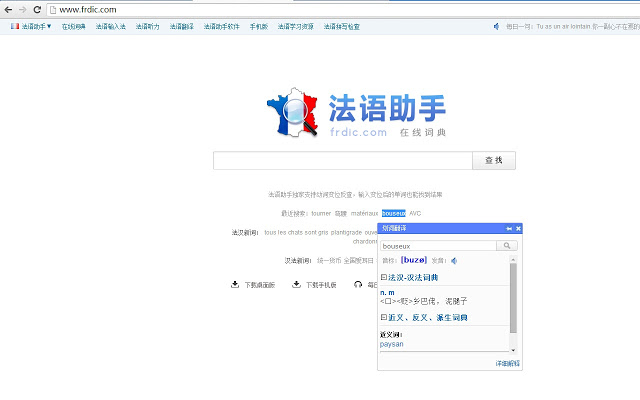Open the 下载手机版 download link
Viewport: 640px width, 400px height.
point(321,285)
